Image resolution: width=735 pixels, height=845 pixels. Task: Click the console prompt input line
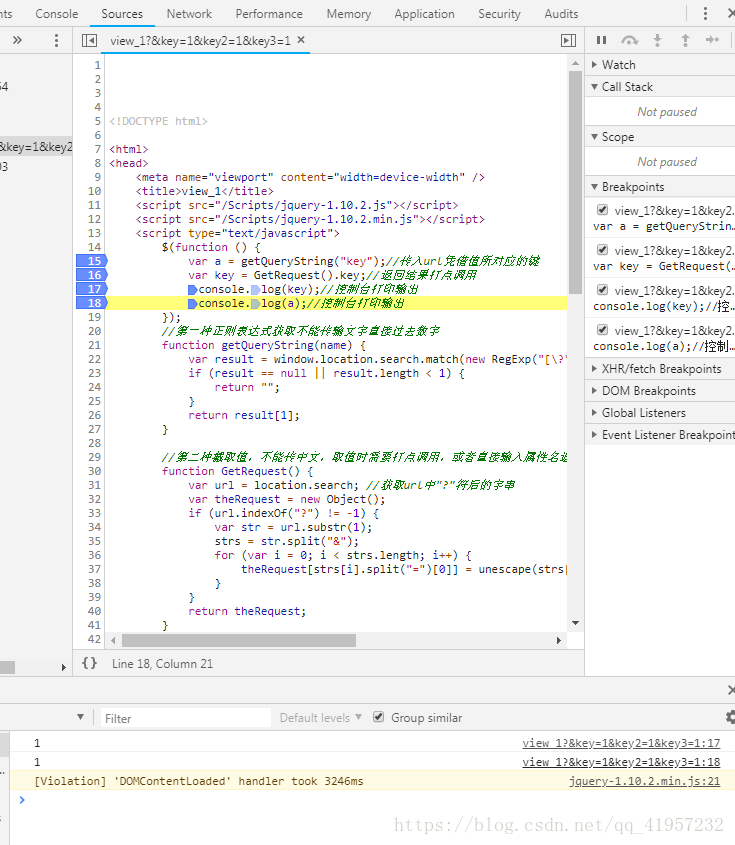click(372, 800)
